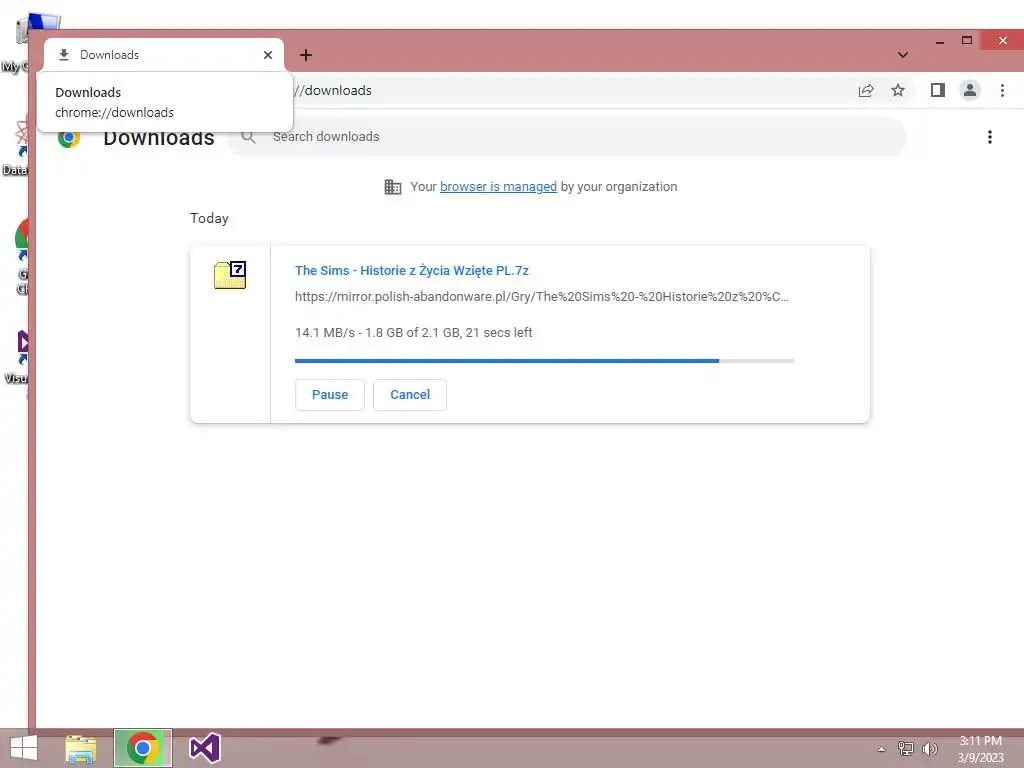The height and width of the screenshot is (768, 1024).
Task: Open the polish-abandonware mirror URL
Action: [541, 296]
